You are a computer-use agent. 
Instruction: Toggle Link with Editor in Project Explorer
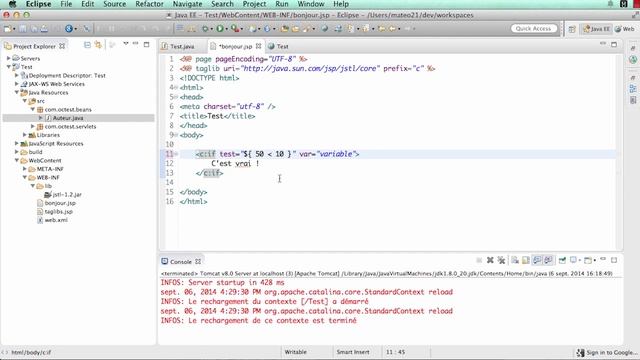coord(98,45)
